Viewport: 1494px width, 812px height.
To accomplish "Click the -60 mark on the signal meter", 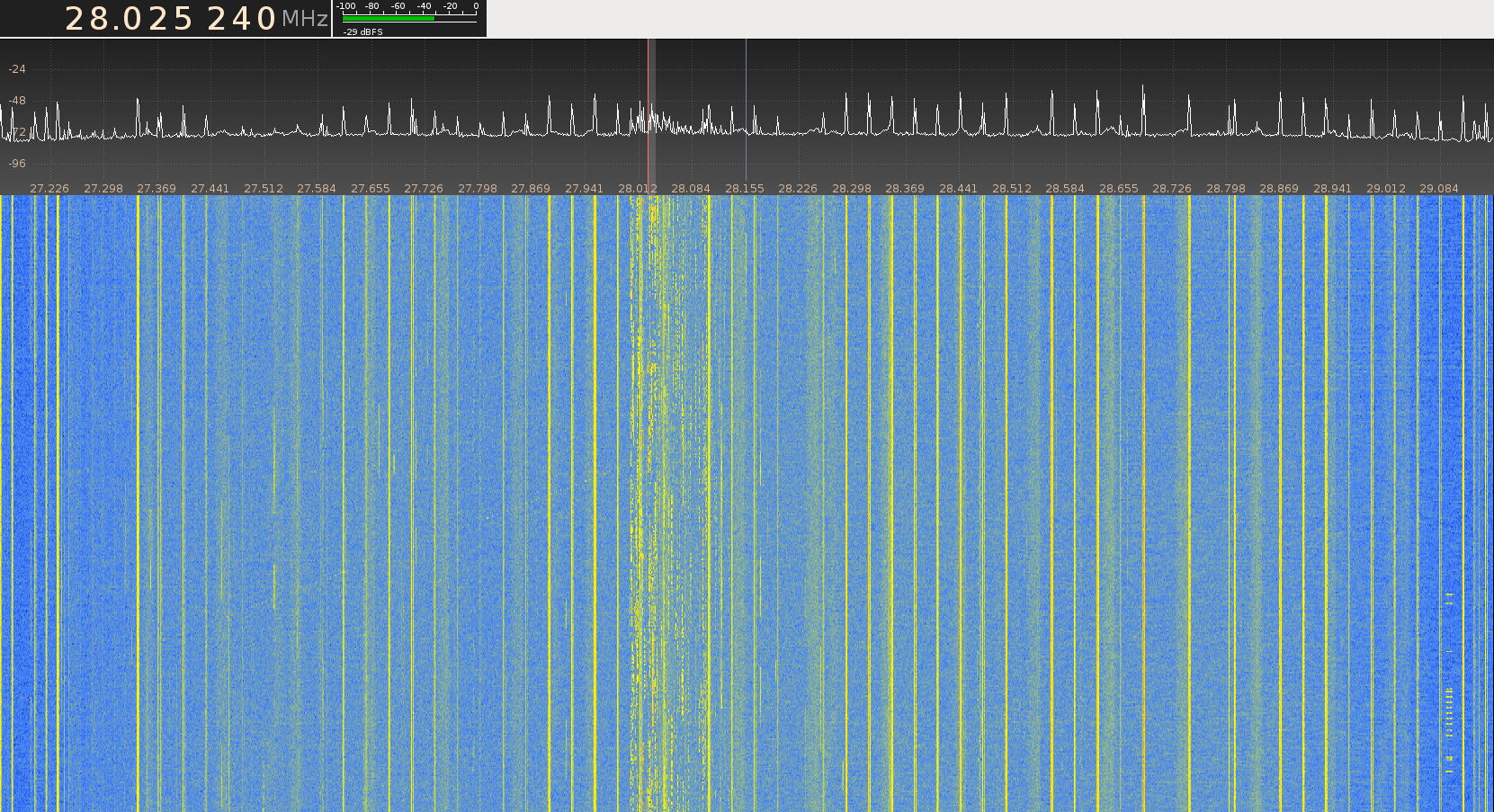I will (398, 6).
